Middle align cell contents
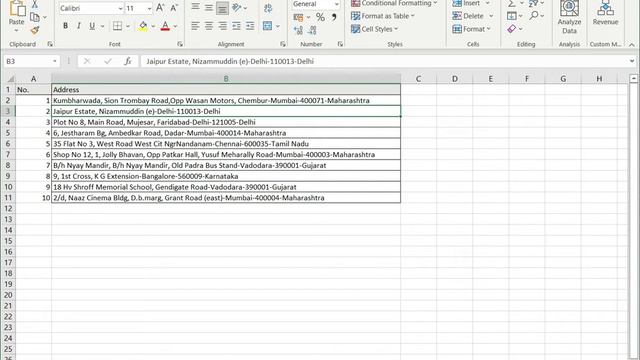This screenshot has width=640, height=360. [x=209, y=8]
